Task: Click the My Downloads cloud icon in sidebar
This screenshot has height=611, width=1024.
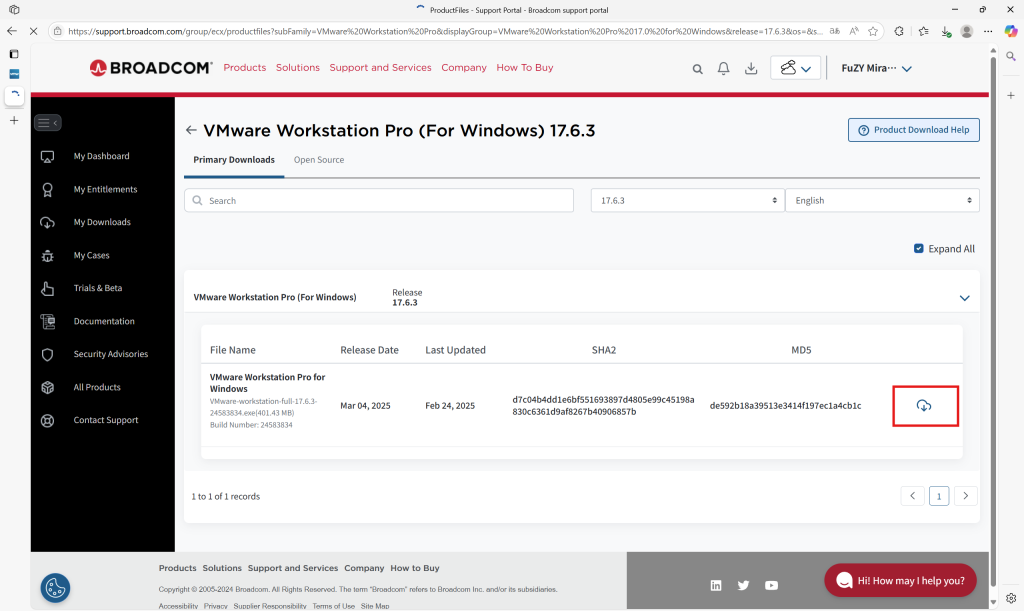Action: [48, 223]
